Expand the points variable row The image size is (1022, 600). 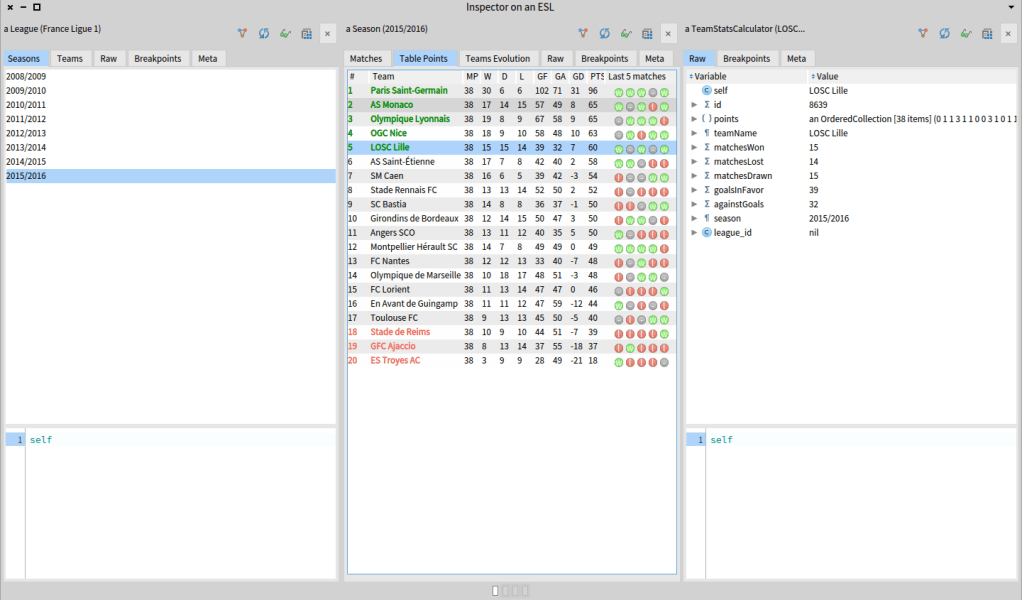coord(695,119)
